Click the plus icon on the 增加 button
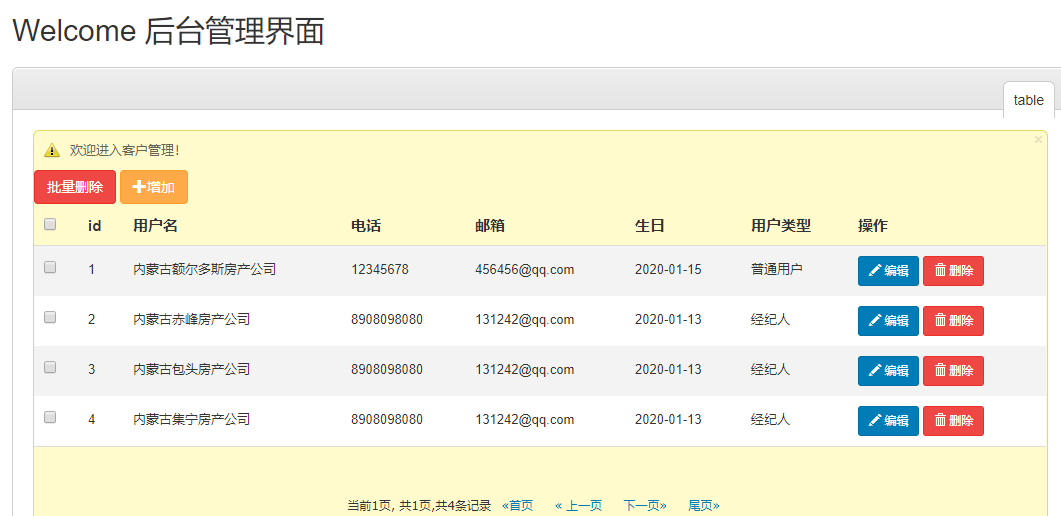This screenshot has height=516, width=1061. coord(139,187)
